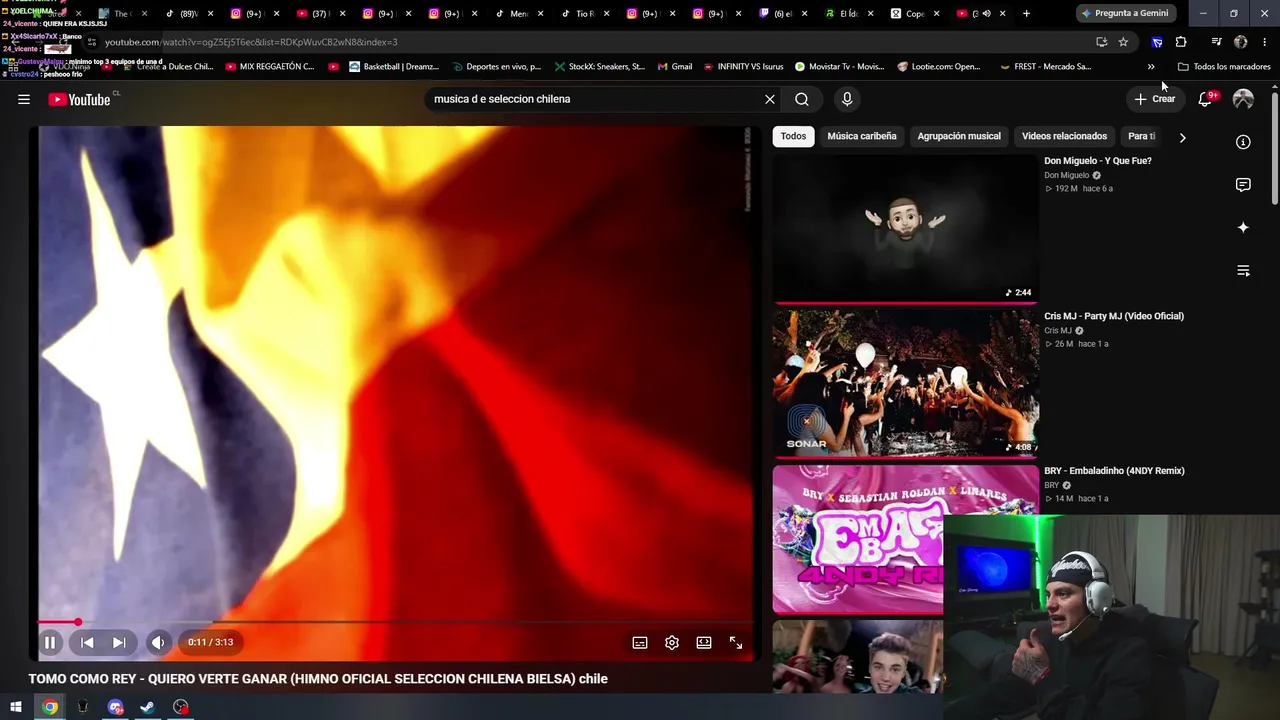Select the Todos filter chip
The image size is (1280, 720).
coord(793,136)
